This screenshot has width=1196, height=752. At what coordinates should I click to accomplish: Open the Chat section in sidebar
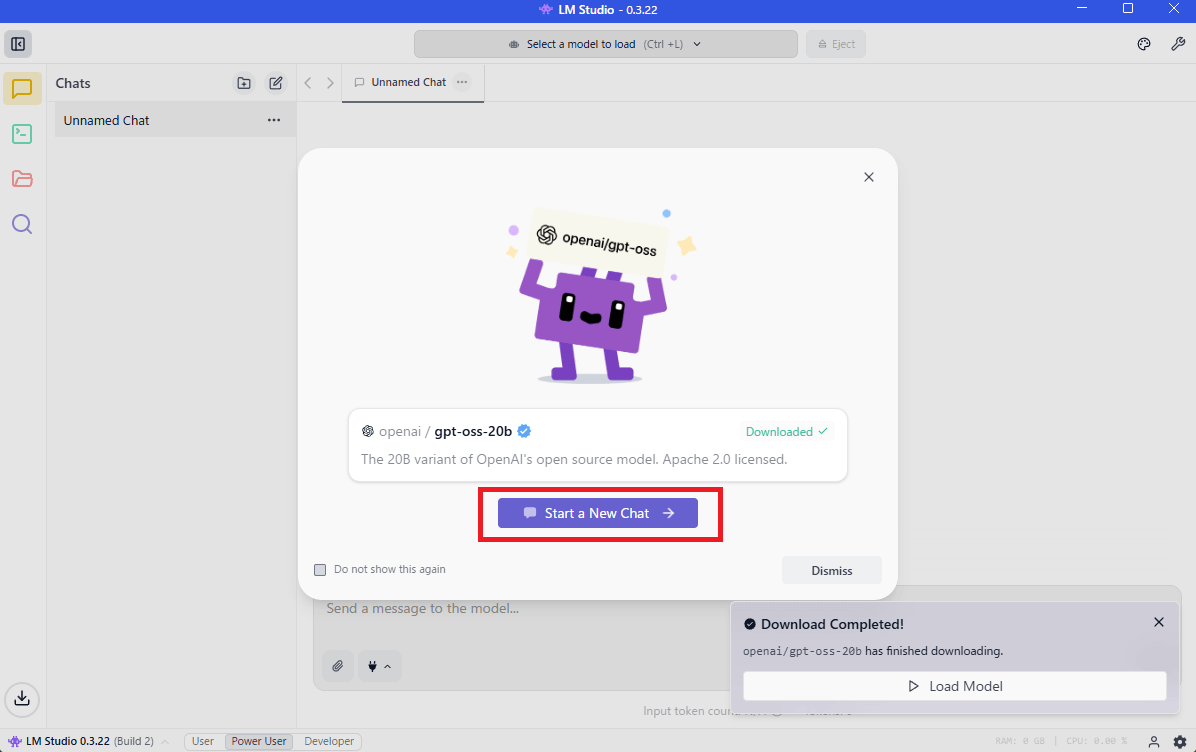[22, 89]
